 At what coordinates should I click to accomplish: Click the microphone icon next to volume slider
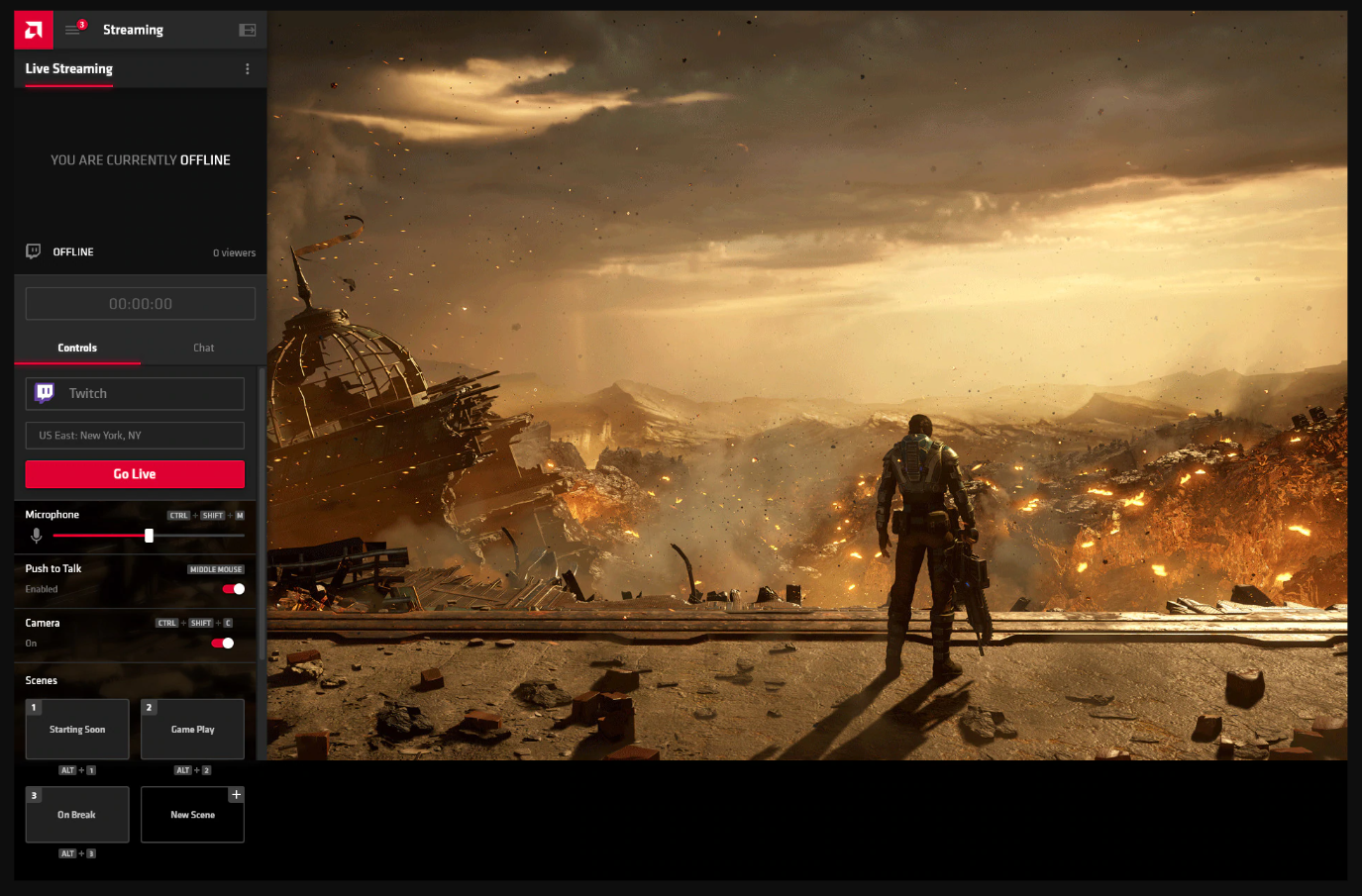pos(36,536)
